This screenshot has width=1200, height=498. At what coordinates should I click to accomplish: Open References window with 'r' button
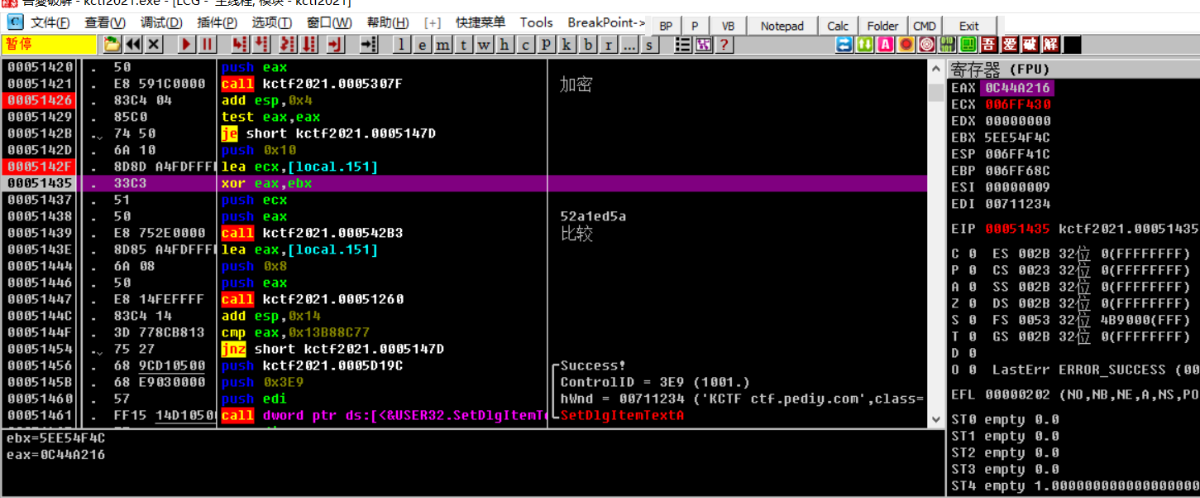tap(608, 44)
